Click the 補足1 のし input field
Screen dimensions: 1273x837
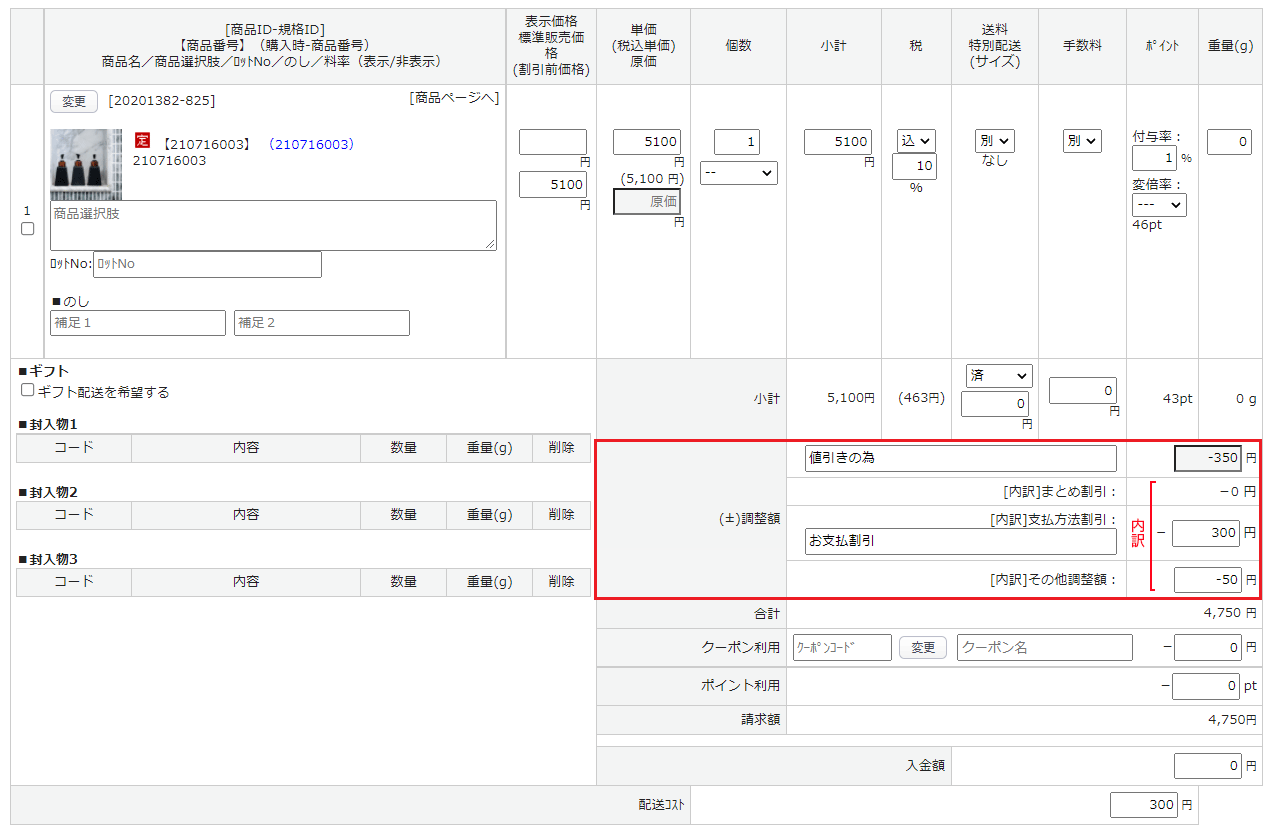[138, 323]
